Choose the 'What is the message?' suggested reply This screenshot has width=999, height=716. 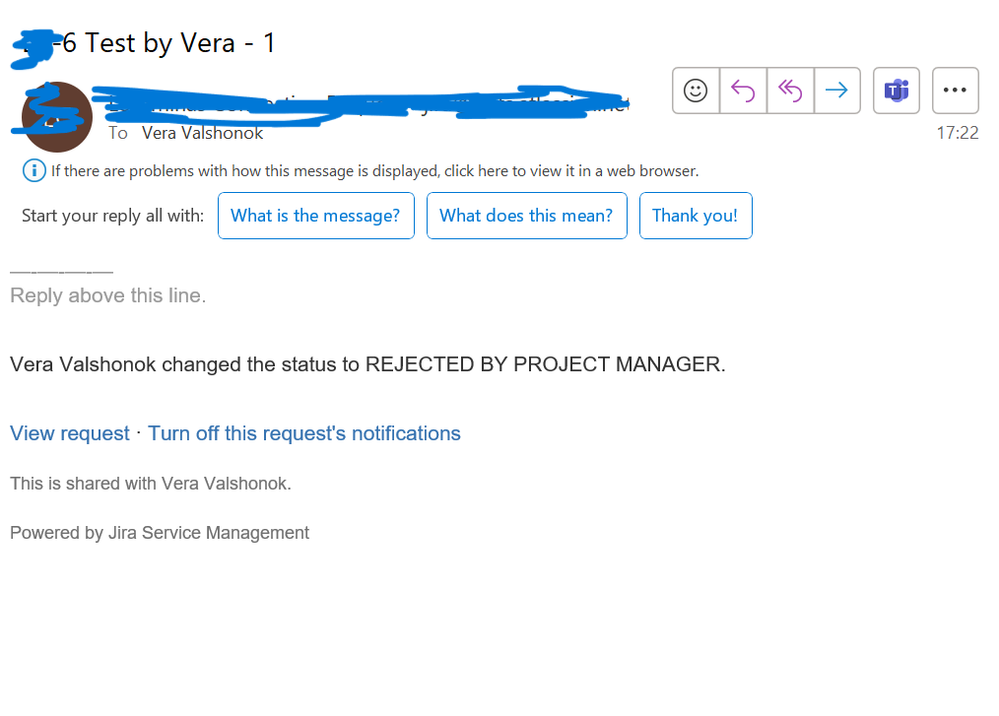pyautogui.click(x=316, y=216)
